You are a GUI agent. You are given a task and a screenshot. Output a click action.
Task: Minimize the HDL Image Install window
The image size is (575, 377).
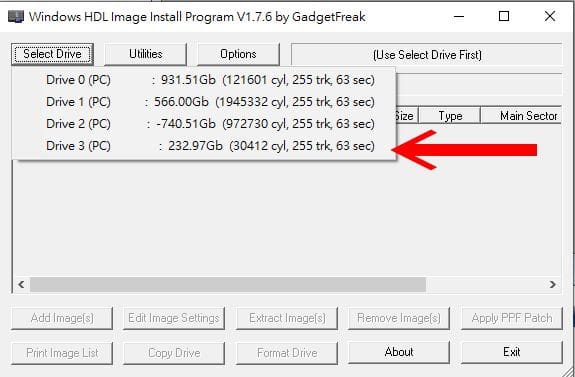tap(459, 17)
